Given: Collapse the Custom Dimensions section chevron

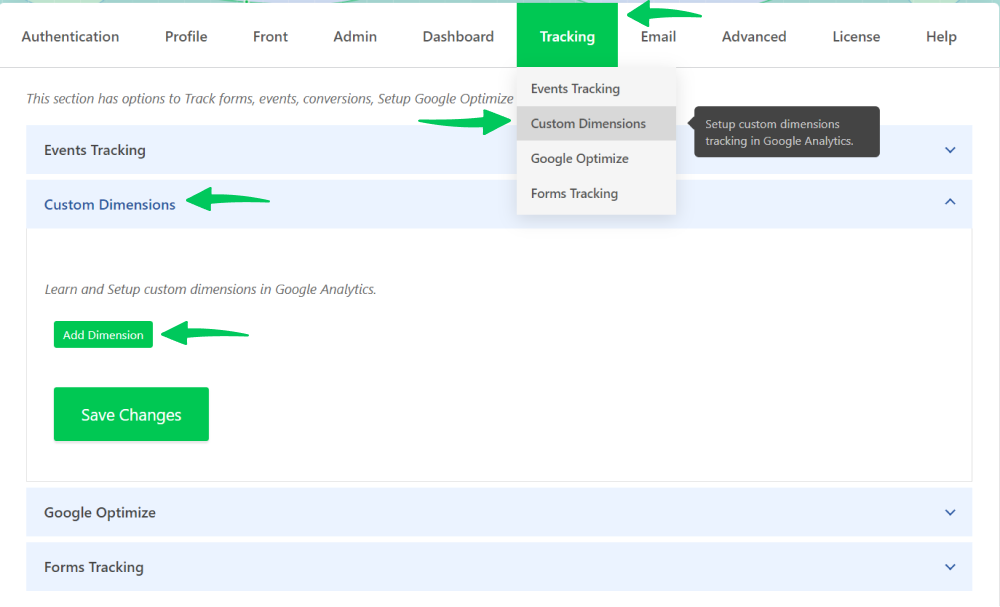Looking at the screenshot, I should [950, 203].
